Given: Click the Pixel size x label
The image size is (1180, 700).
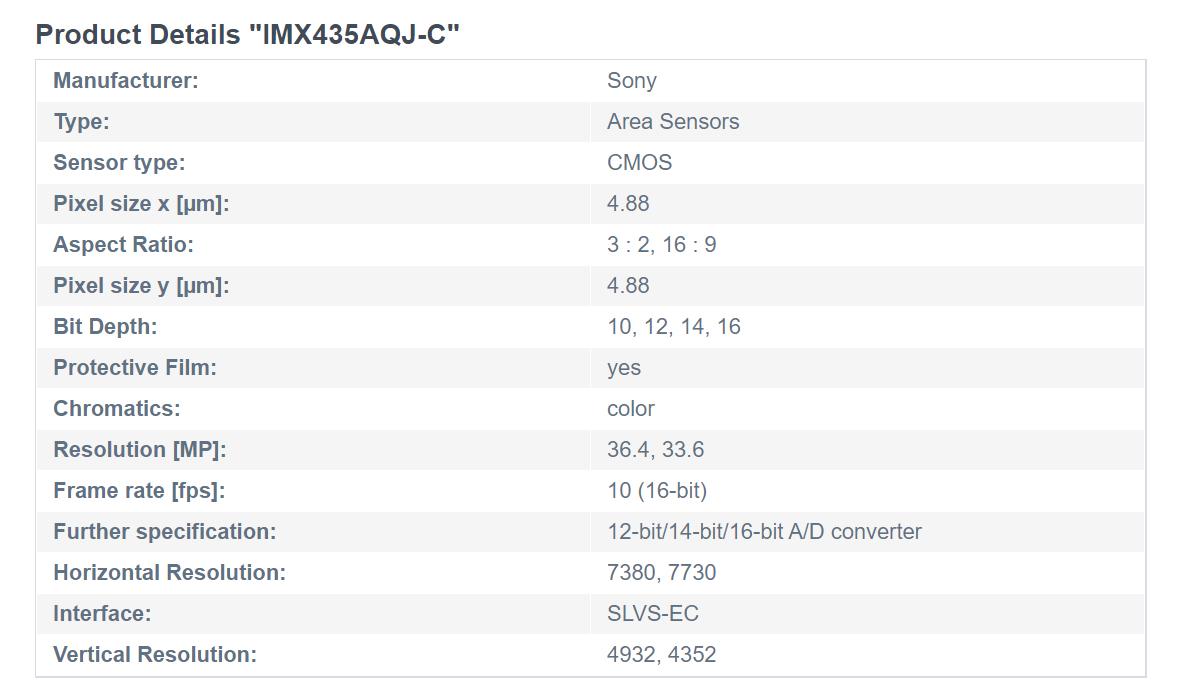Looking at the screenshot, I should (141, 204).
